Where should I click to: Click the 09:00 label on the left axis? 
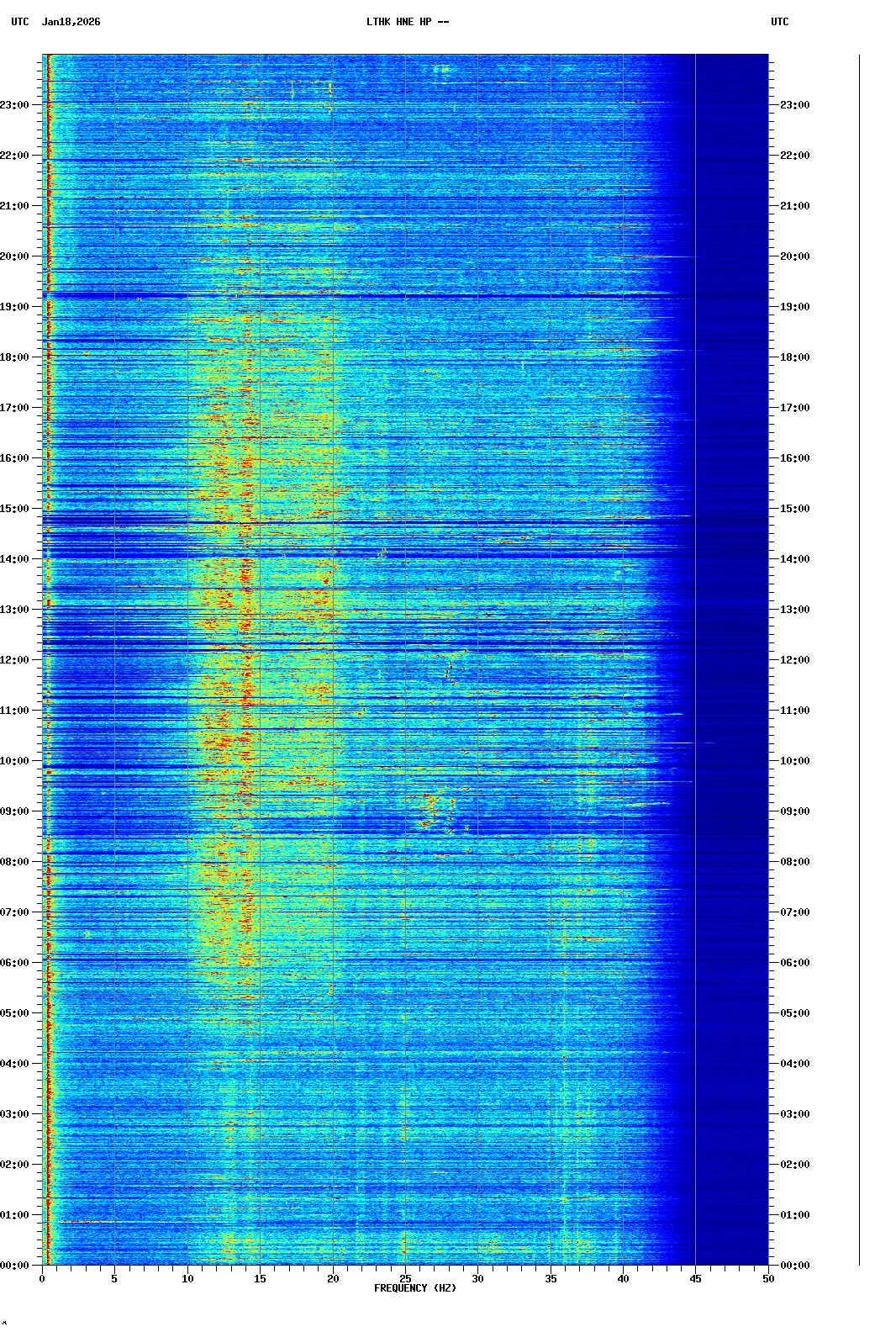(x=15, y=811)
